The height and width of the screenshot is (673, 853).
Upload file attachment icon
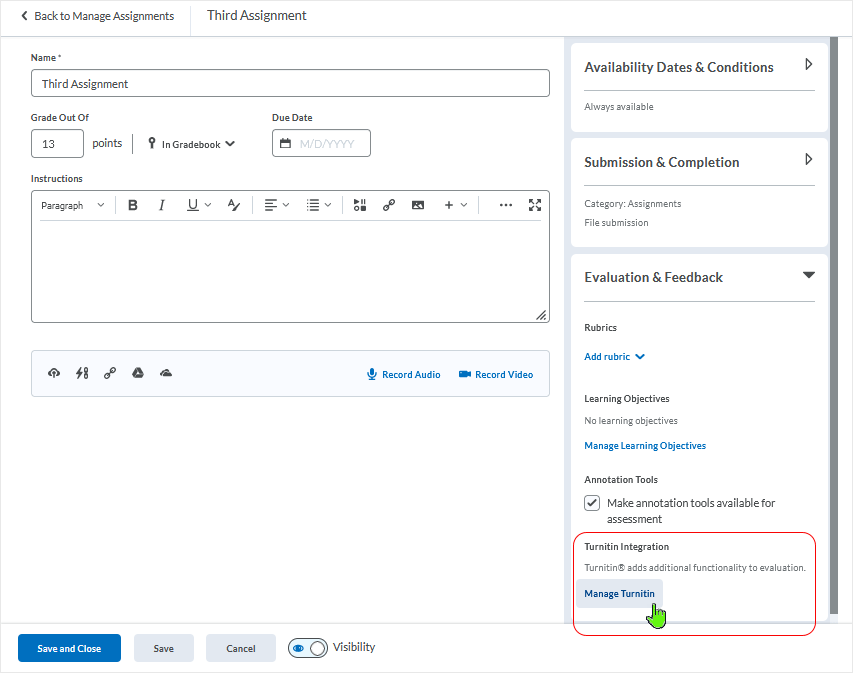click(x=54, y=373)
